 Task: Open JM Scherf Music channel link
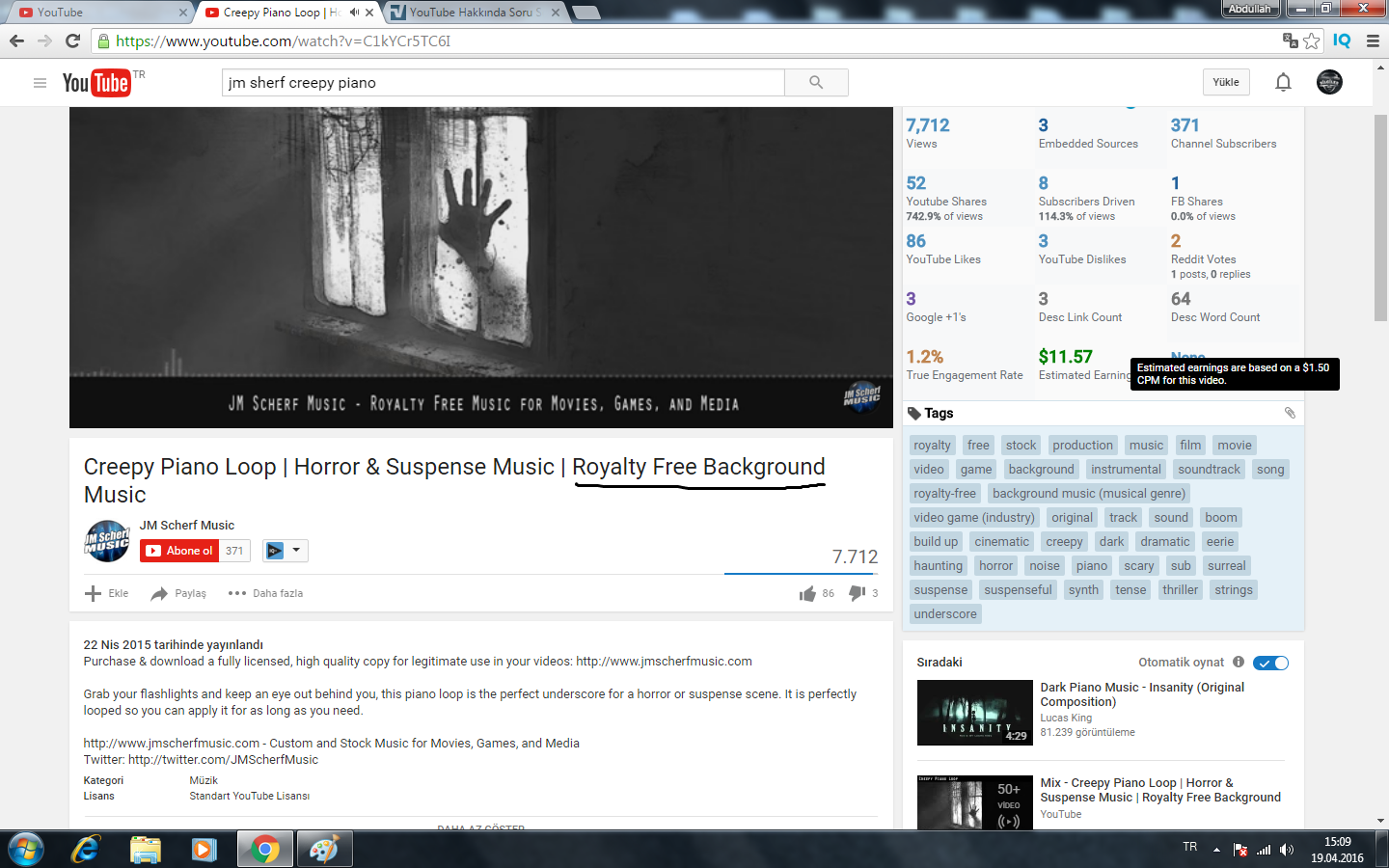[x=187, y=525]
